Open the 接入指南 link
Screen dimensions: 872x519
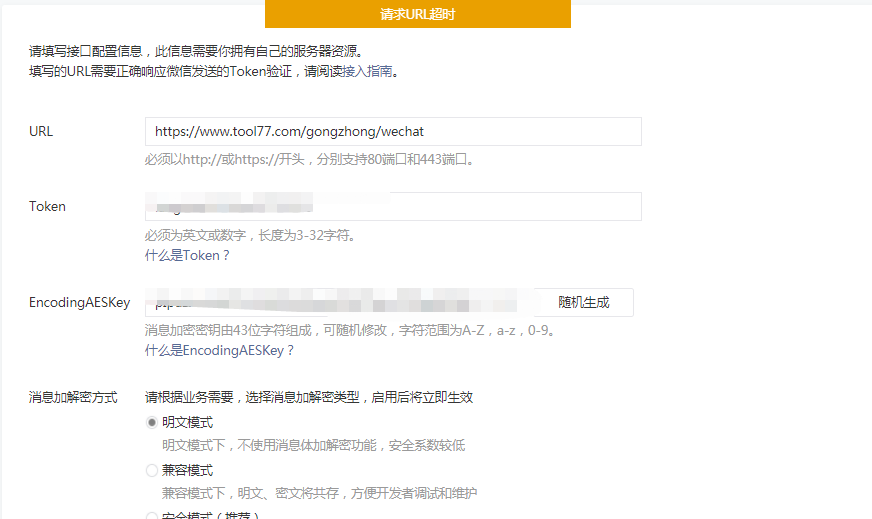pyautogui.click(x=368, y=71)
